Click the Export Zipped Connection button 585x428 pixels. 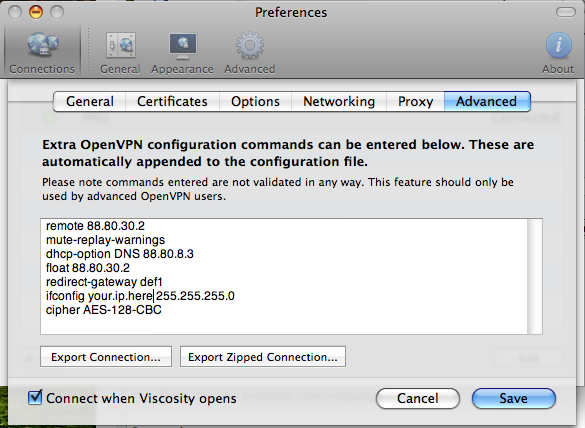pyautogui.click(x=263, y=357)
